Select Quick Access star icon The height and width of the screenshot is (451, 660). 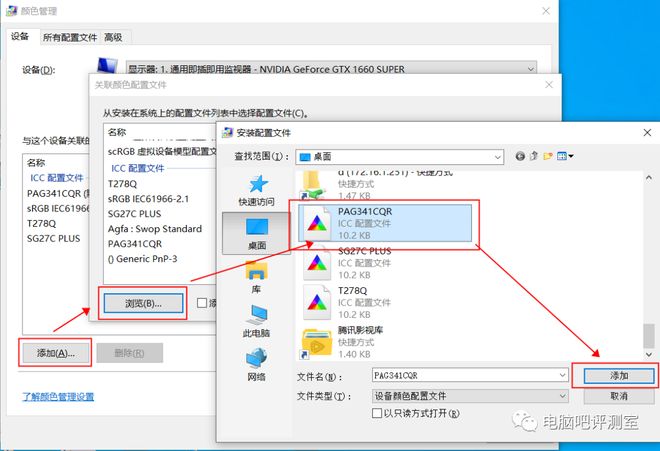(257, 184)
